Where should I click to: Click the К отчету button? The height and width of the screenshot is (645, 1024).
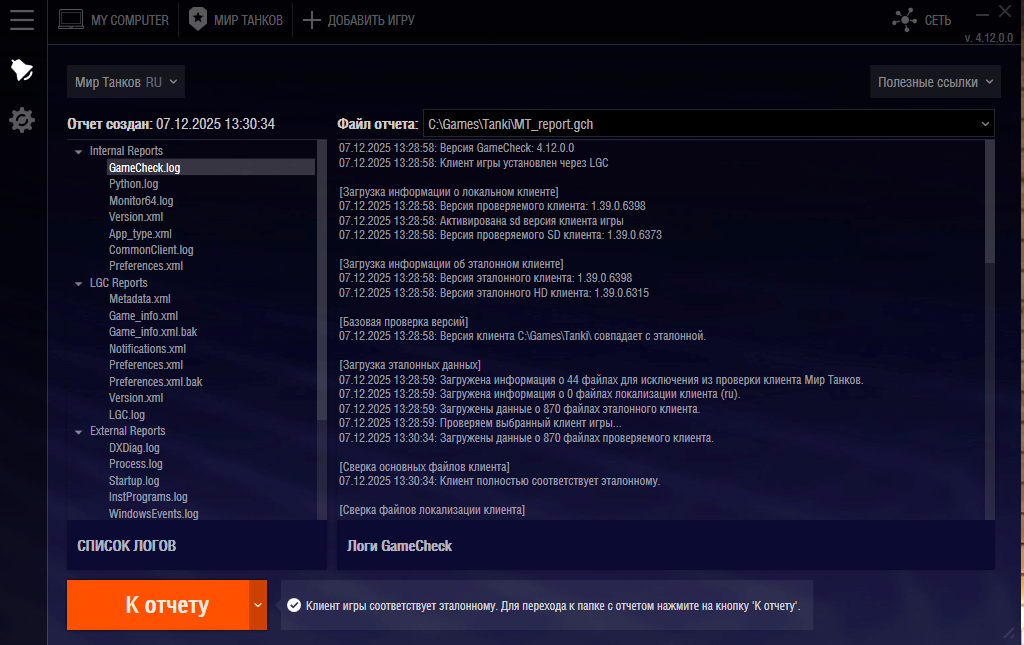coord(158,605)
